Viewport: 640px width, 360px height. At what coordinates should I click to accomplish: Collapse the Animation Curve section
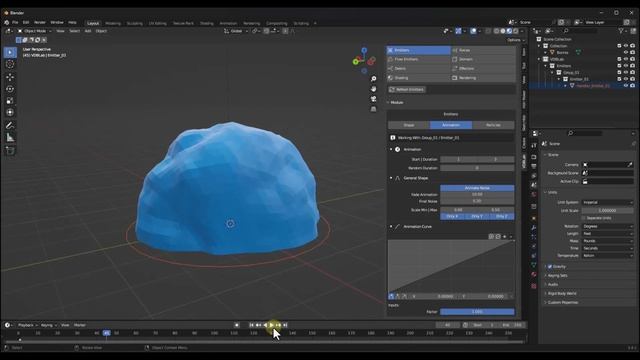pos(391,227)
